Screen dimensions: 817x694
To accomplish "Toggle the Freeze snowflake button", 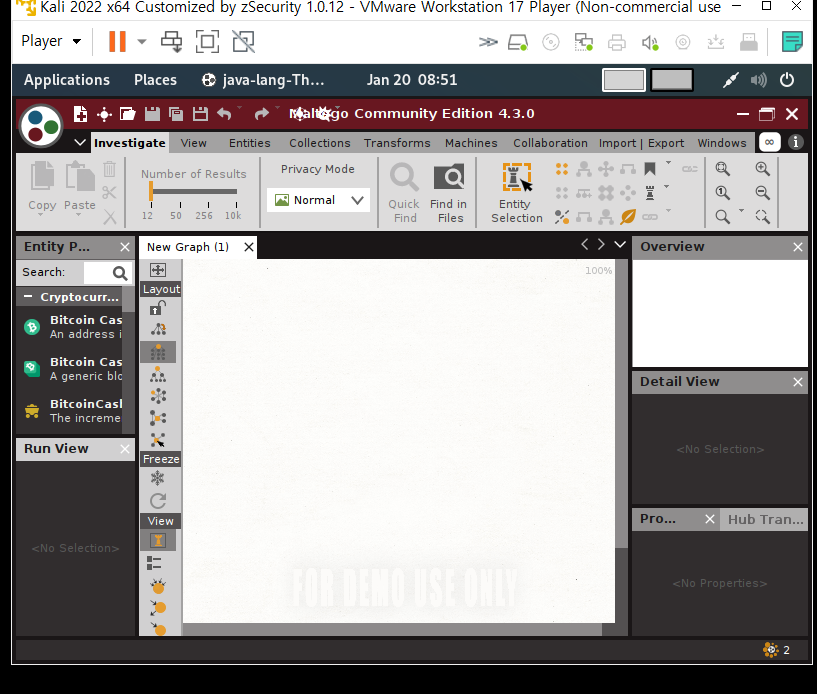I will click(x=158, y=478).
